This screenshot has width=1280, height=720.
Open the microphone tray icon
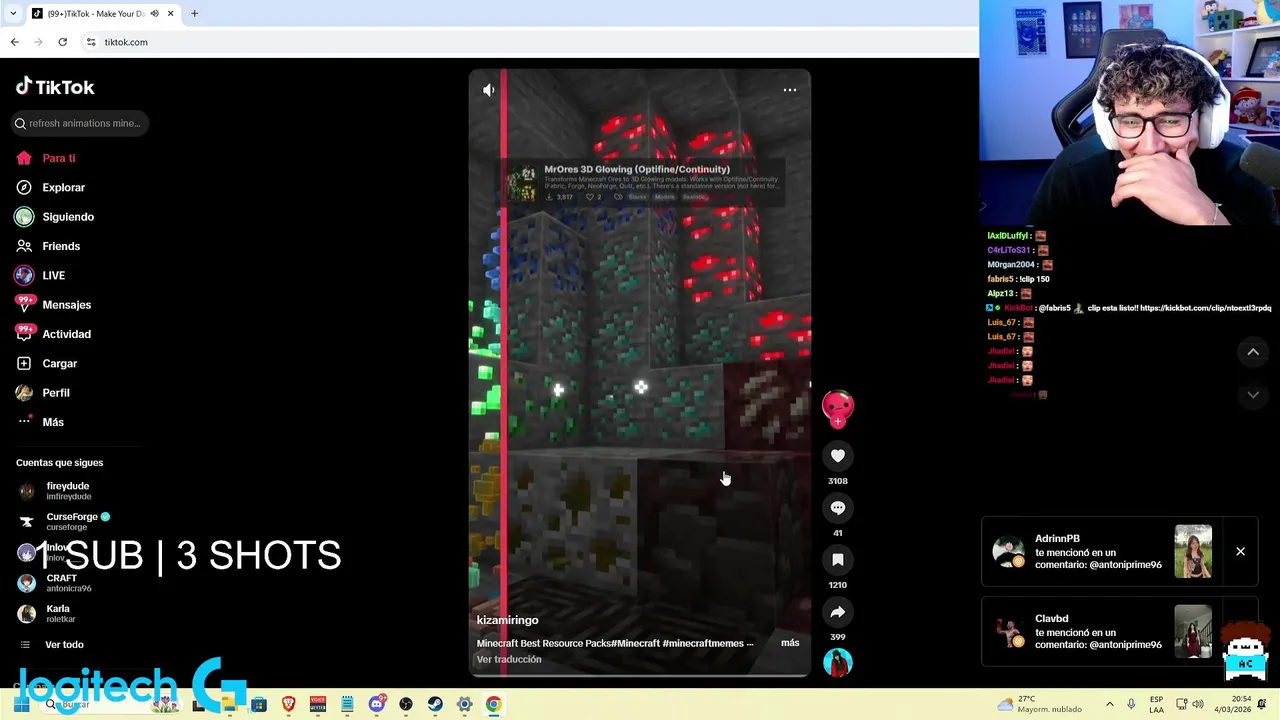coord(1131,705)
